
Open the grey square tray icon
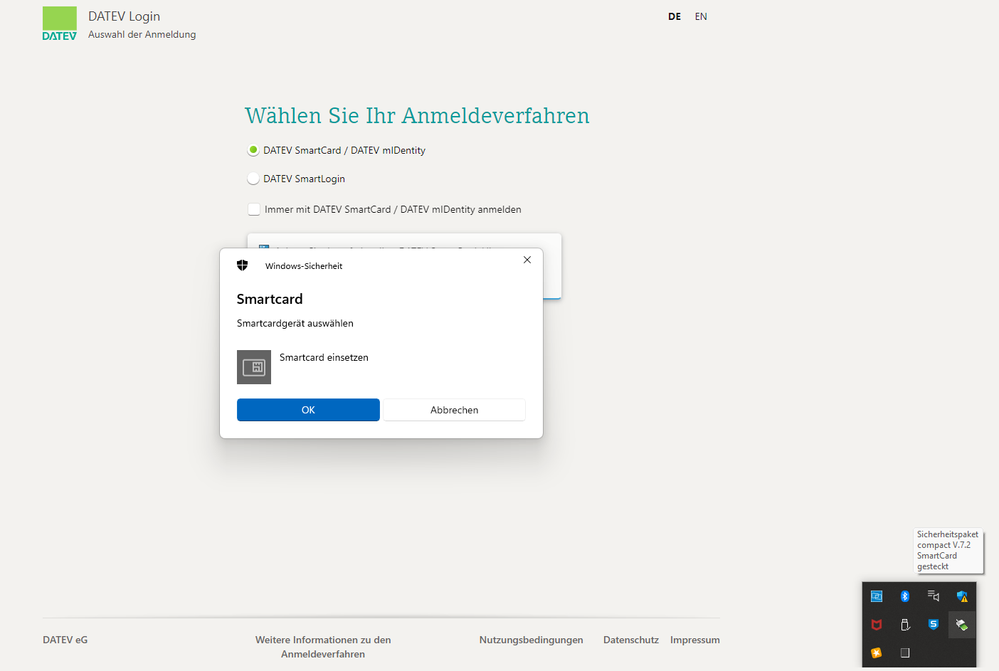coord(905,653)
